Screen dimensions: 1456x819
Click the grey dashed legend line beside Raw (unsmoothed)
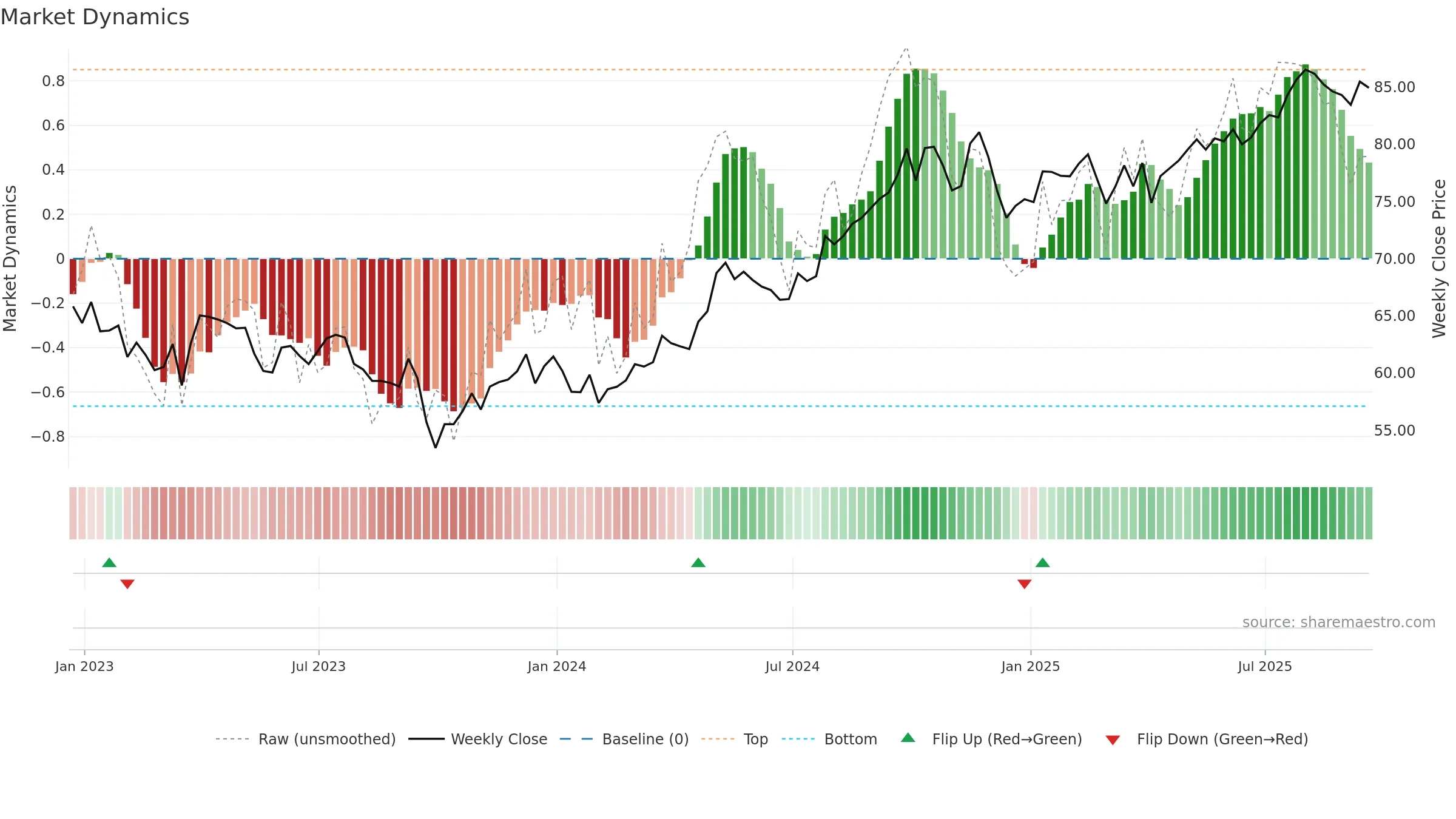232,739
